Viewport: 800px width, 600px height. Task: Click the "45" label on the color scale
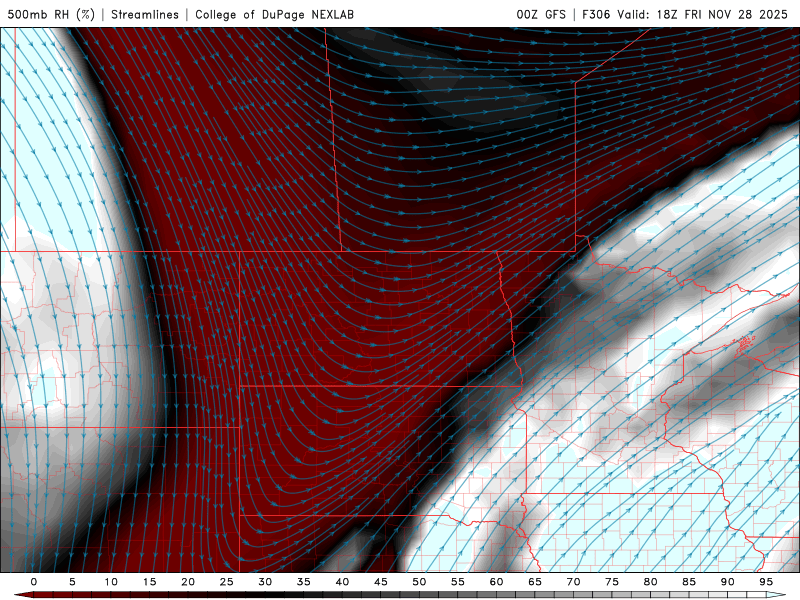pyautogui.click(x=381, y=582)
